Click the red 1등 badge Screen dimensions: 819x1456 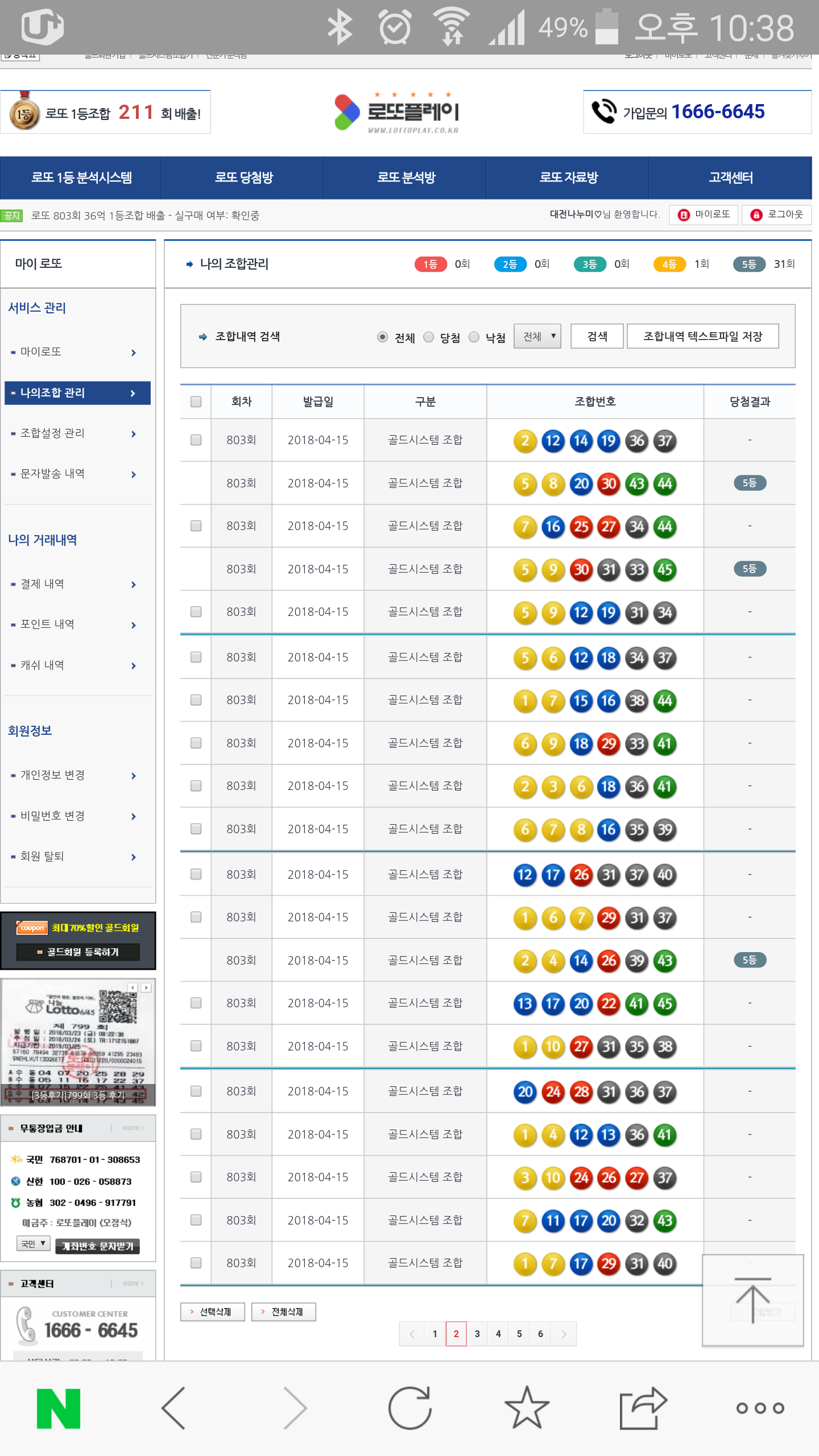pyautogui.click(x=431, y=264)
